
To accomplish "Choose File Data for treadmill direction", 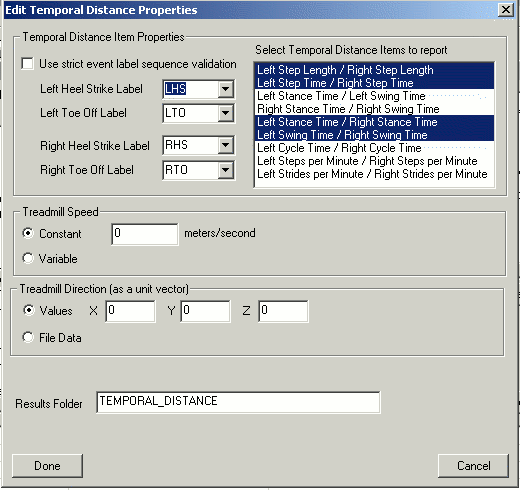I will pyautogui.click(x=28, y=337).
